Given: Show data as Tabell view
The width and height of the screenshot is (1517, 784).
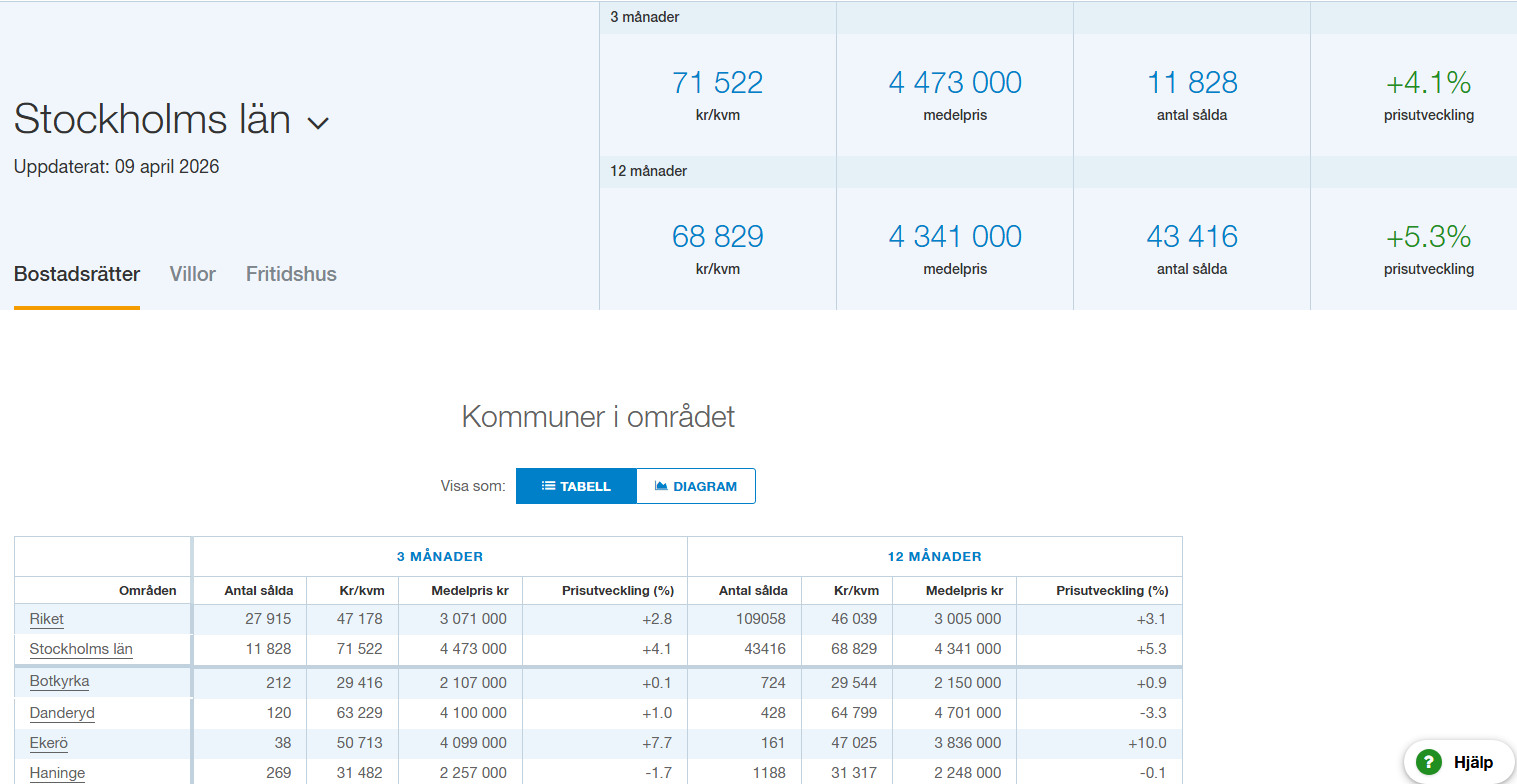Looking at the screenshot, I should pos(576,486).
